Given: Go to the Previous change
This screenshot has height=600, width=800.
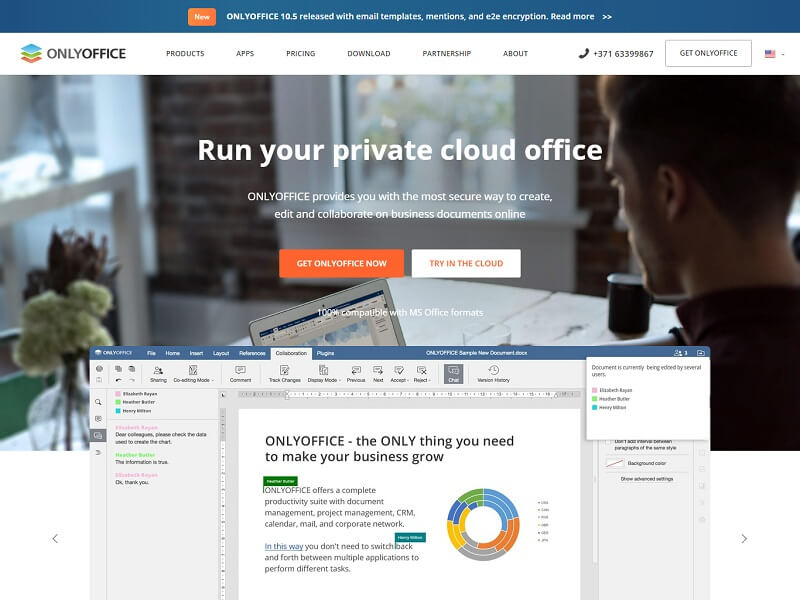Looking at the screenshot, I should (356, 374).
